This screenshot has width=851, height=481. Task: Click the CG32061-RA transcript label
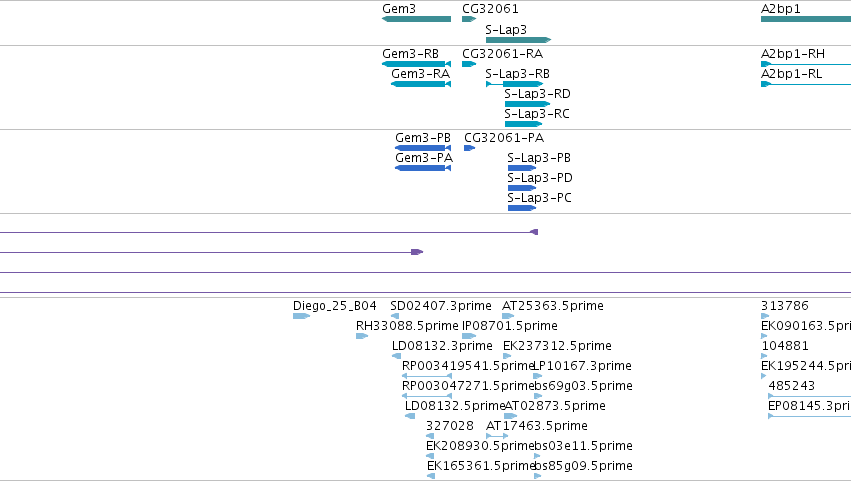click(x=503, y=54)
